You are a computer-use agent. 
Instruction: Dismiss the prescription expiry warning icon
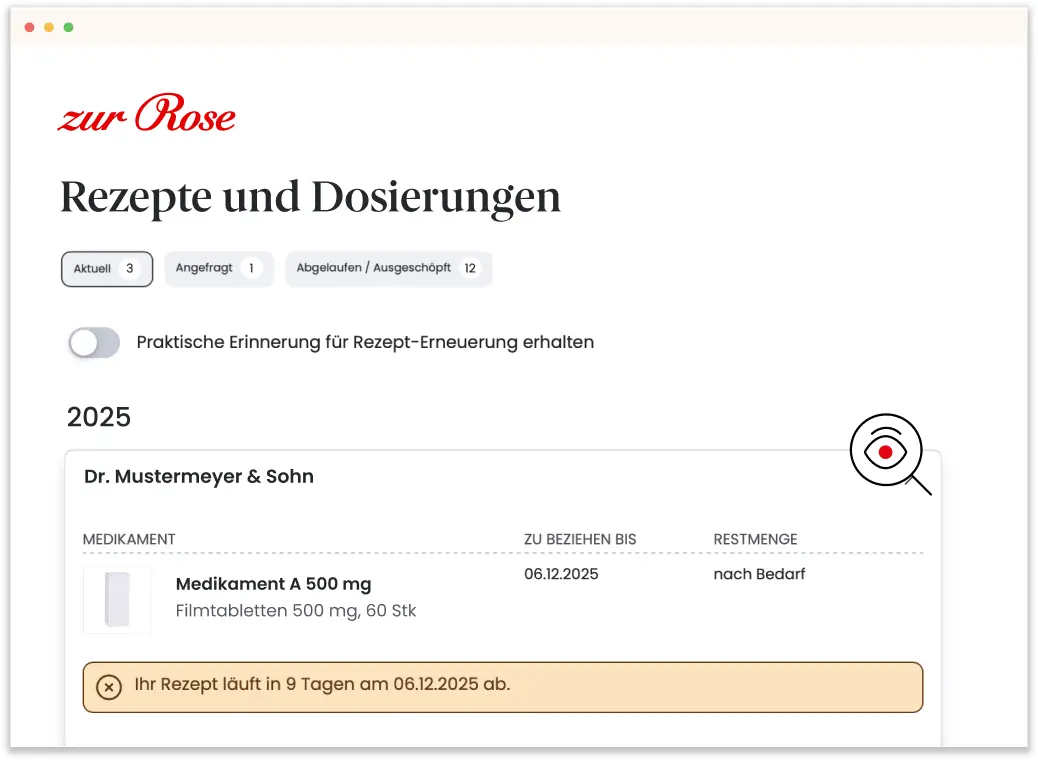click(x=109, y=687)
